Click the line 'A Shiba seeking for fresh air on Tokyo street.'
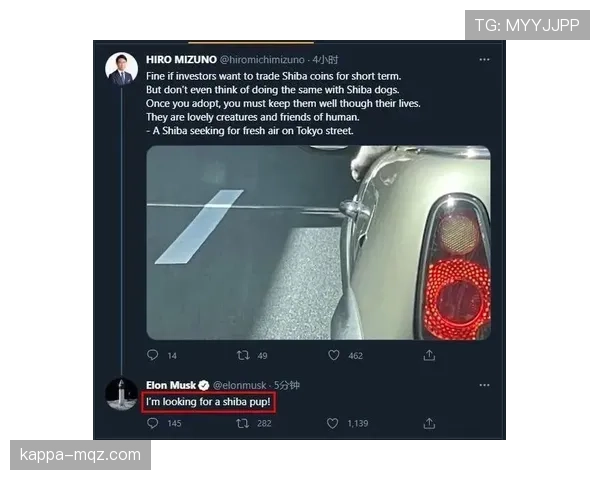Viewport: 600px width, 480px height. [249, 131]
